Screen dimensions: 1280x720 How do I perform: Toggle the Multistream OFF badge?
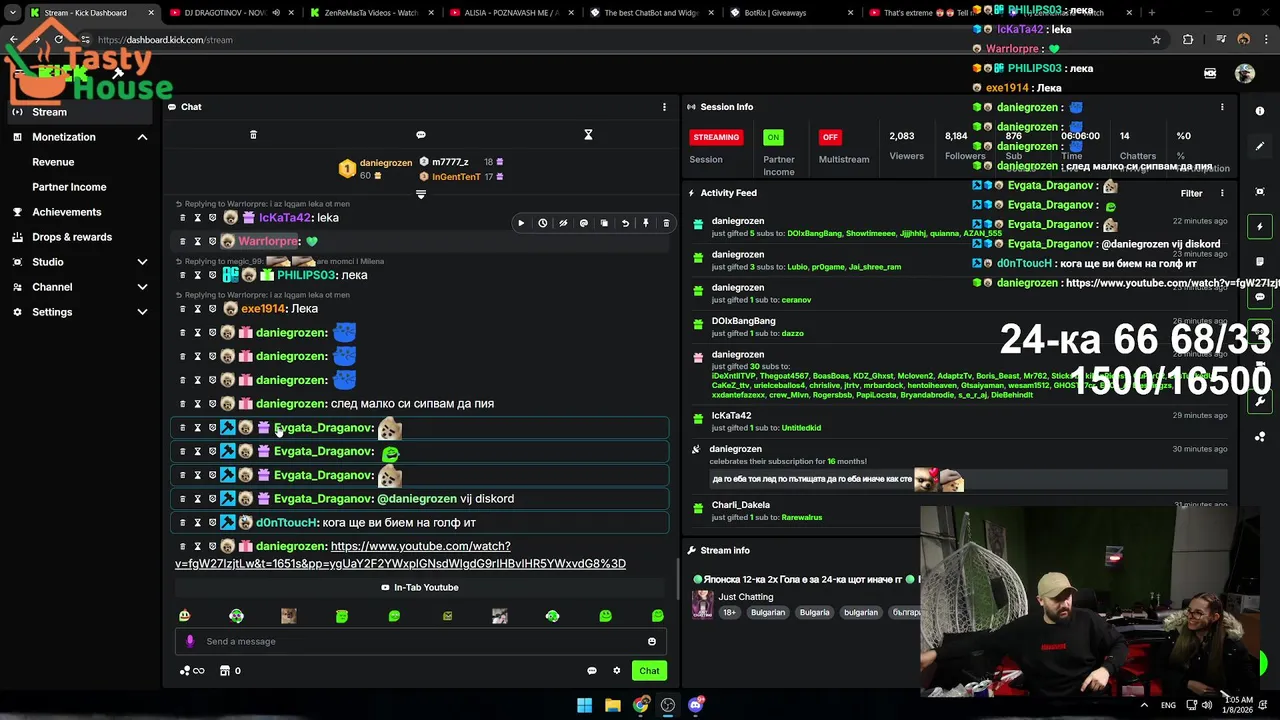pos(830,137)
